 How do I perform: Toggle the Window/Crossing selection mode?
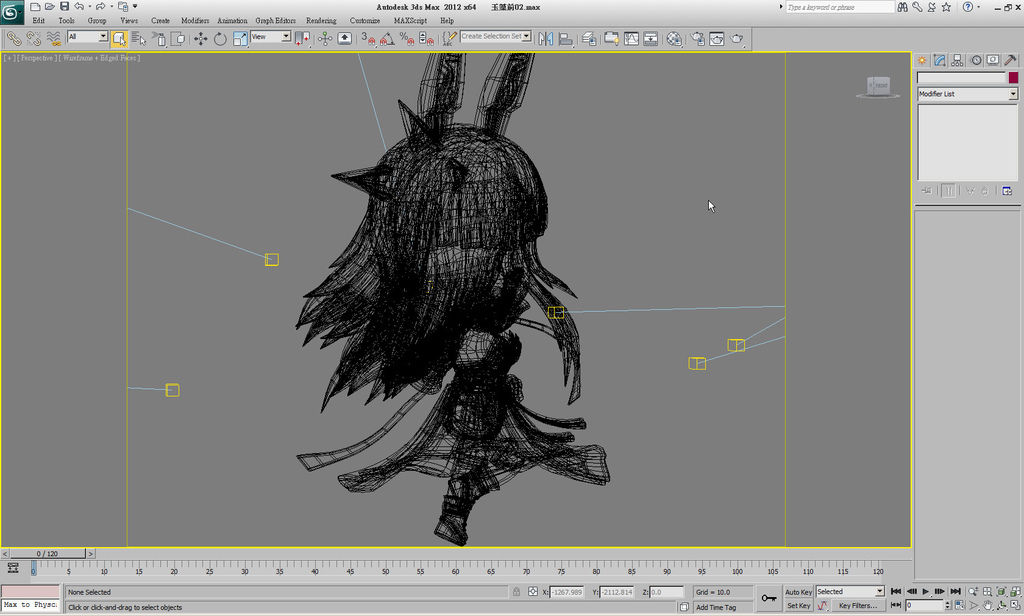click(x=178, y=39)
